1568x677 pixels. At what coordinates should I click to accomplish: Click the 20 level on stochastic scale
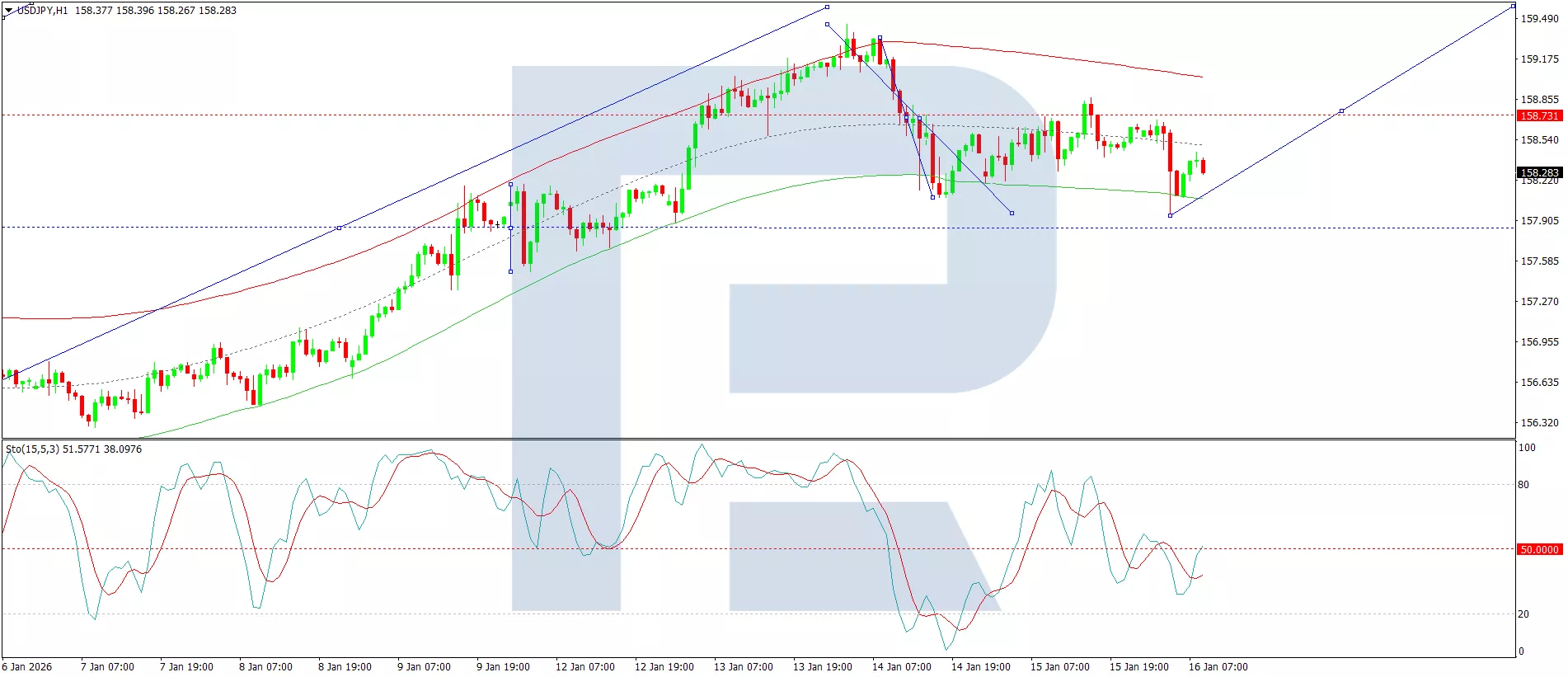[x=1523, y=614]
